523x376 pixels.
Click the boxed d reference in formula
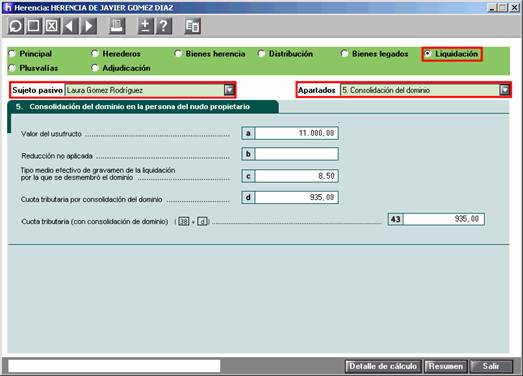point(202,221)
